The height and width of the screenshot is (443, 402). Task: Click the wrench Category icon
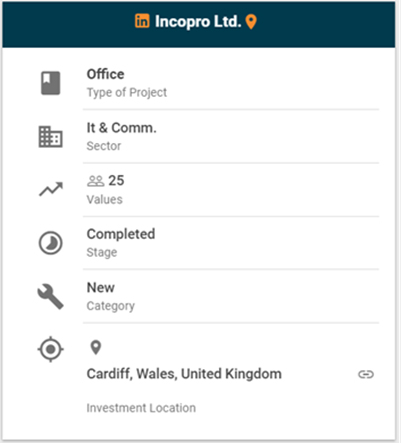coord(50,296)
